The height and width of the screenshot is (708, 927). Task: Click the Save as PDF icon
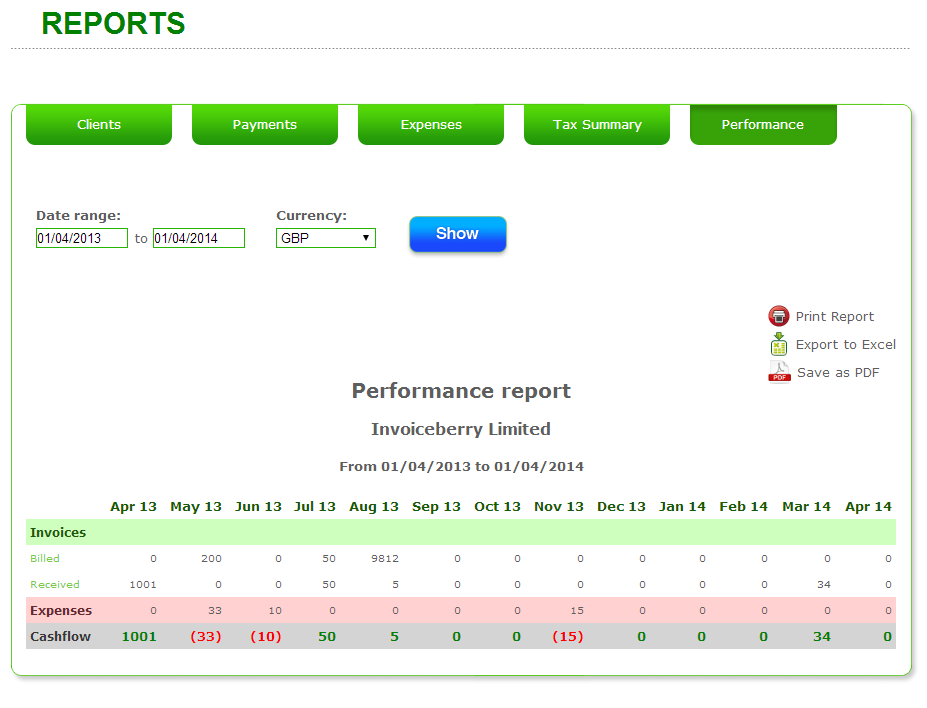779,372
